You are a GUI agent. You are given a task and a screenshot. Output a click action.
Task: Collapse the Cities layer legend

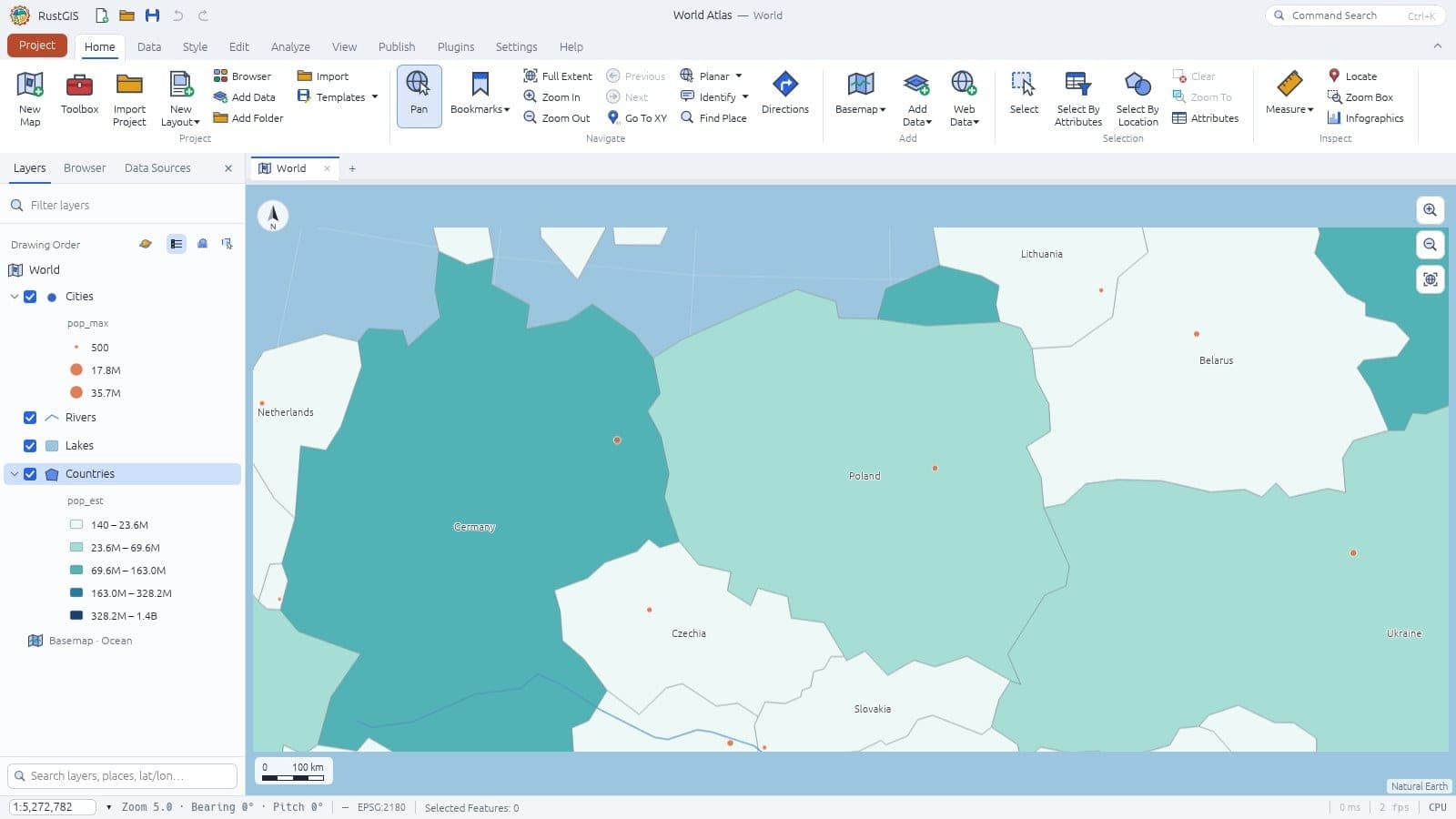[x=15, y=297]
